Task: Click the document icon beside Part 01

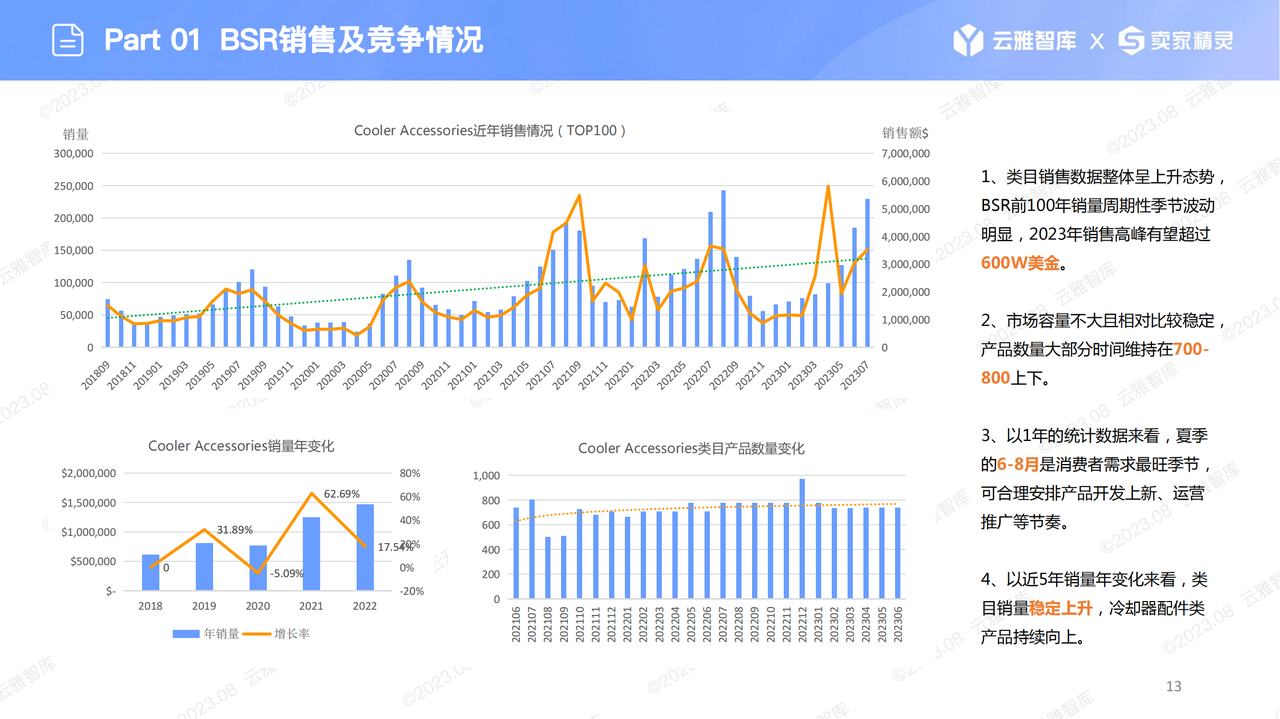Action: point(67,40)
